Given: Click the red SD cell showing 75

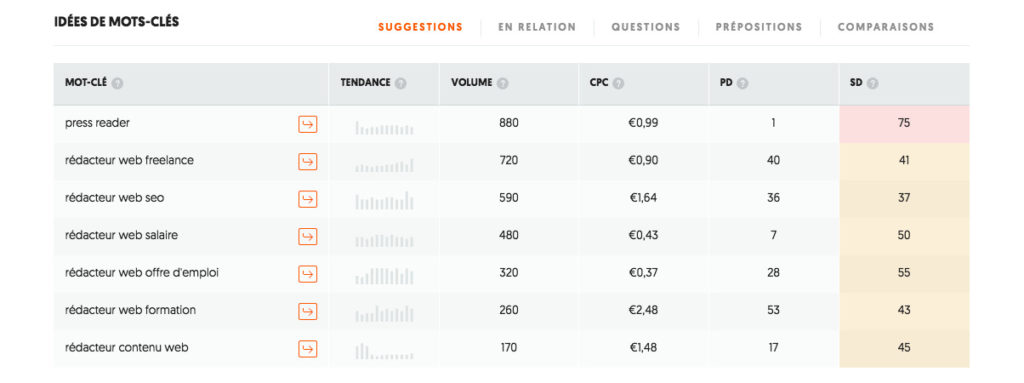Looking at the screenshot, I should tap(904, 124).
